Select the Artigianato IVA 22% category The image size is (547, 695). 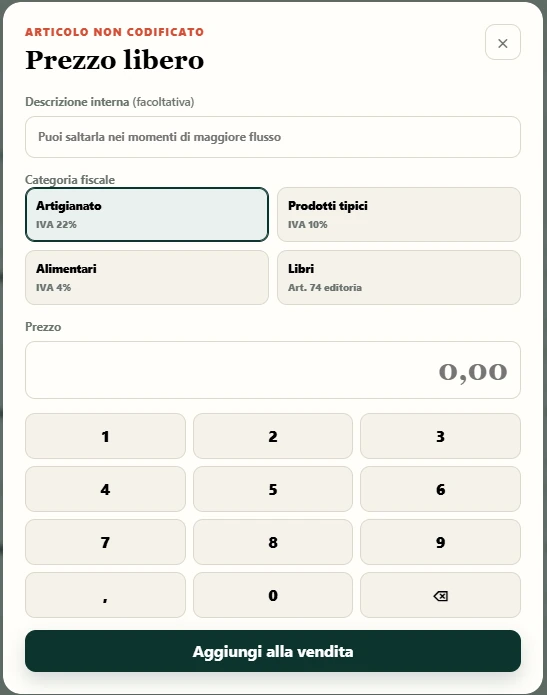click(147, 215)
